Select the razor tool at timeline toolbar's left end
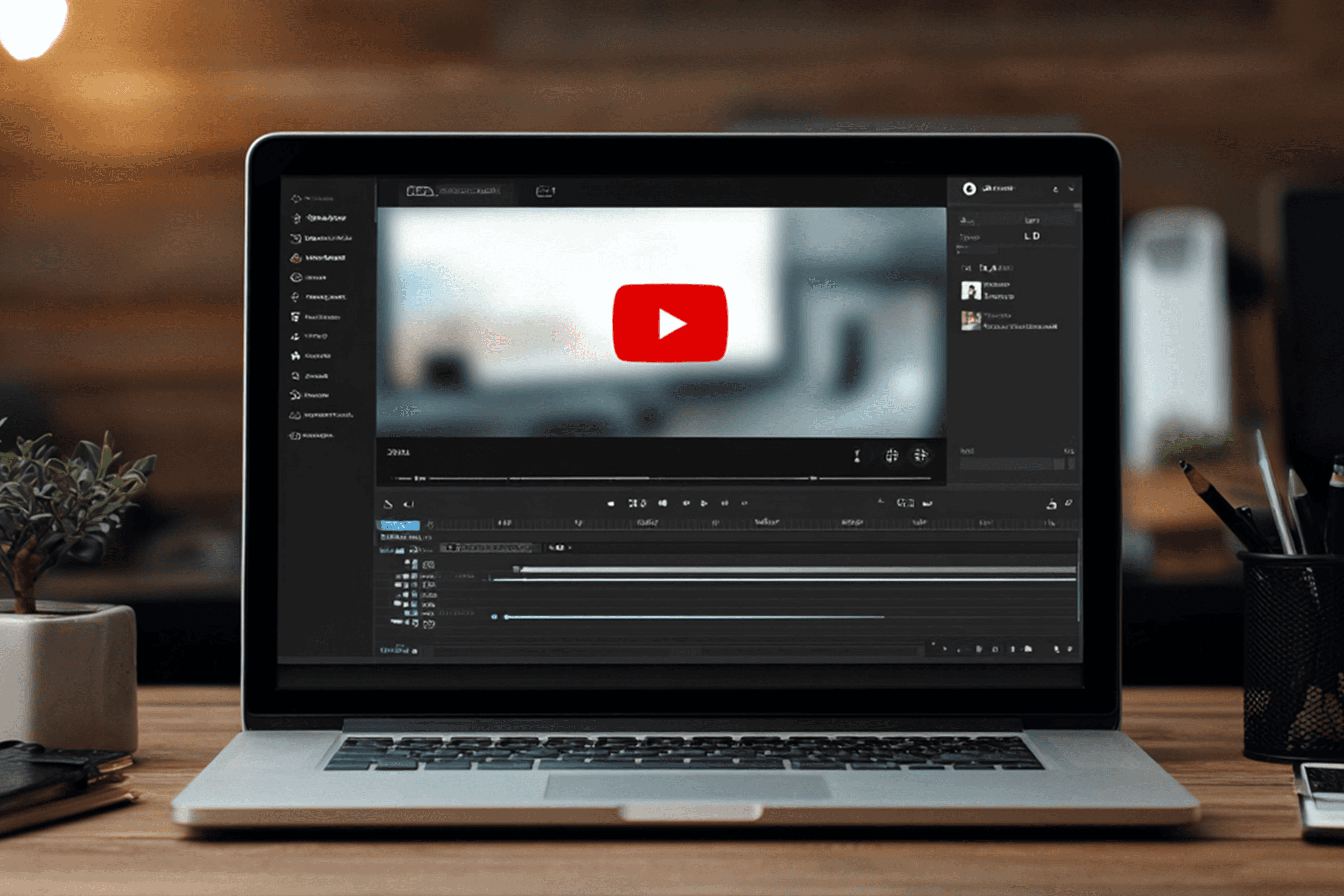Screen dimensions: 1344x896 pos(388,504)
